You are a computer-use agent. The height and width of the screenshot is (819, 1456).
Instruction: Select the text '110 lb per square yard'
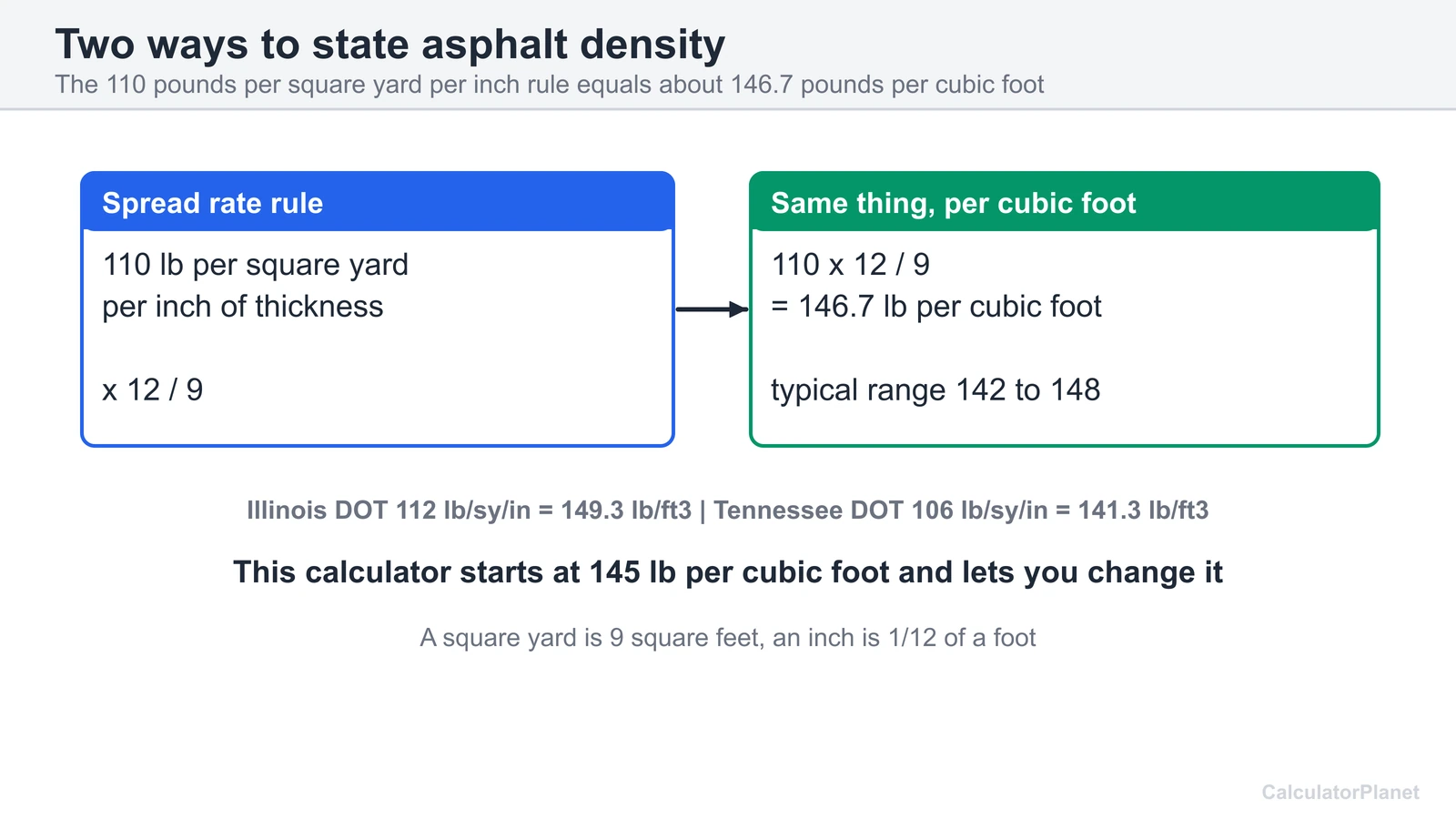tap(256, 265)
